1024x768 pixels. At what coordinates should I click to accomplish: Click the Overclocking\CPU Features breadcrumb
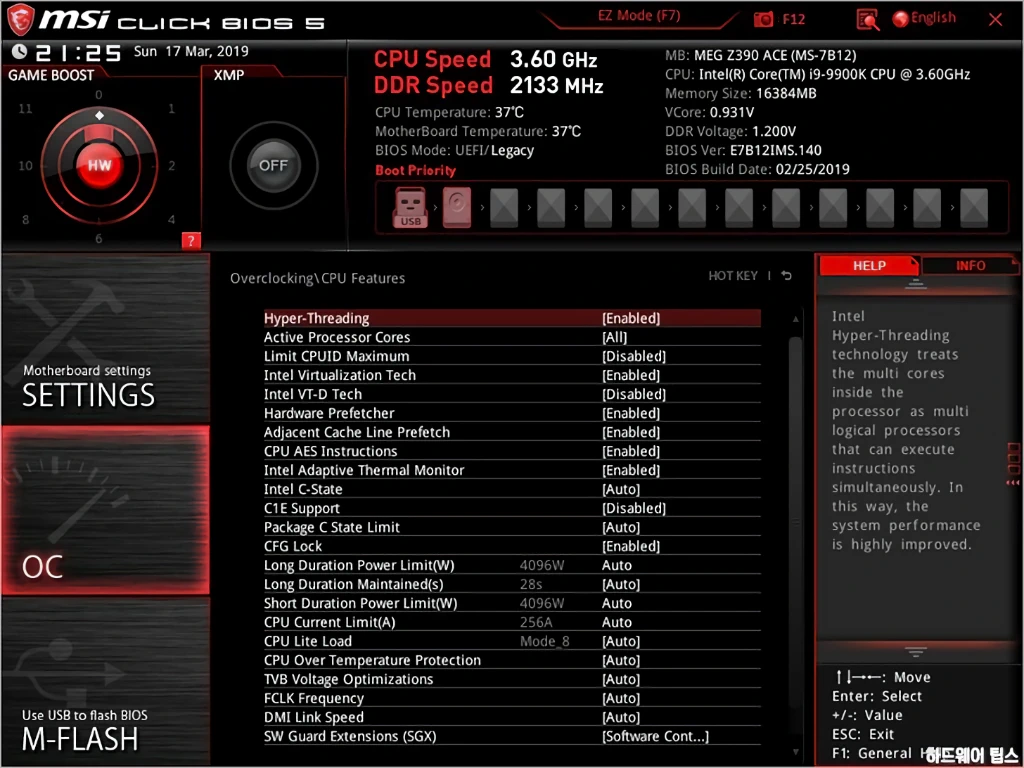click(x=317, y=278)
